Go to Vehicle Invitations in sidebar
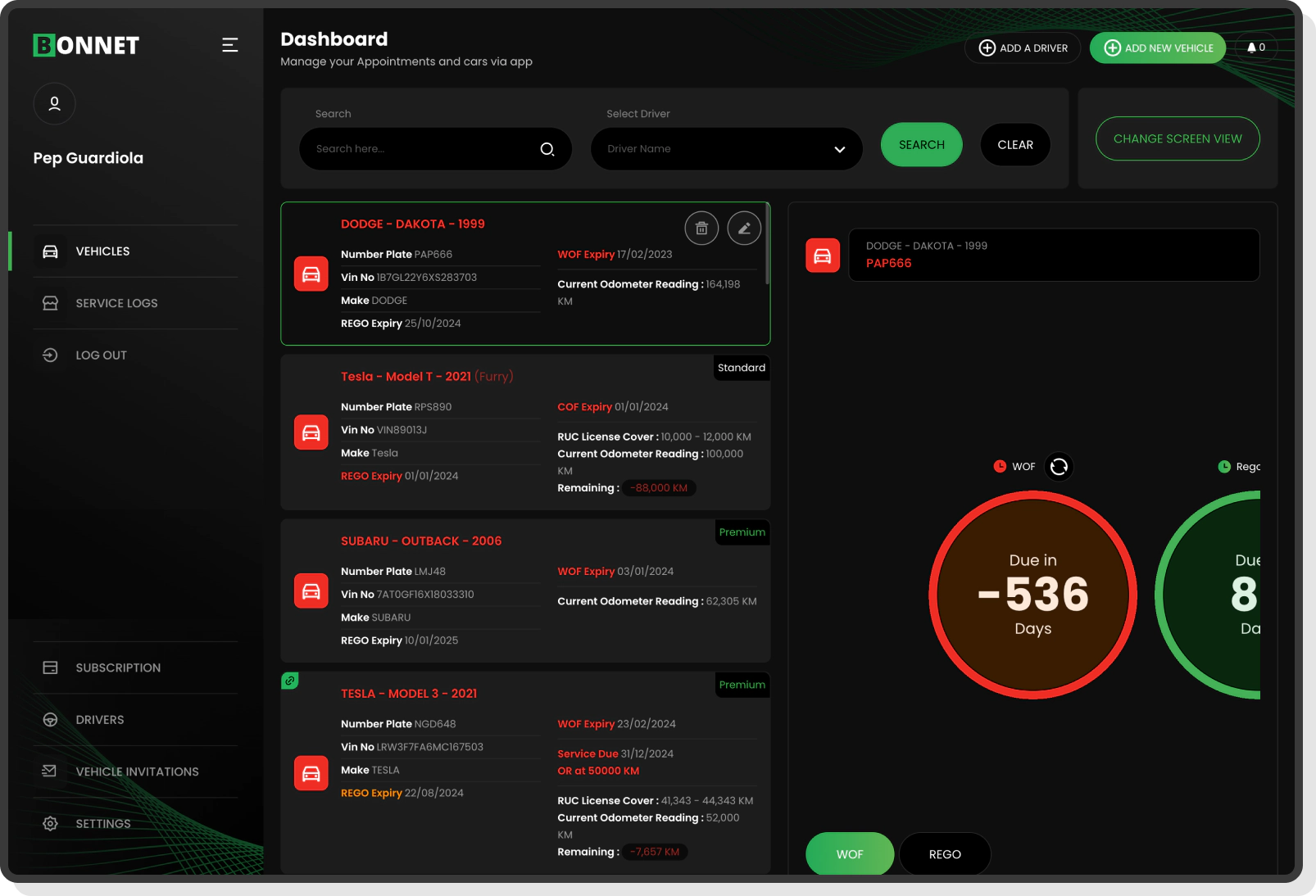This screenshot has height=896, width=1316. tap(137, 772)
